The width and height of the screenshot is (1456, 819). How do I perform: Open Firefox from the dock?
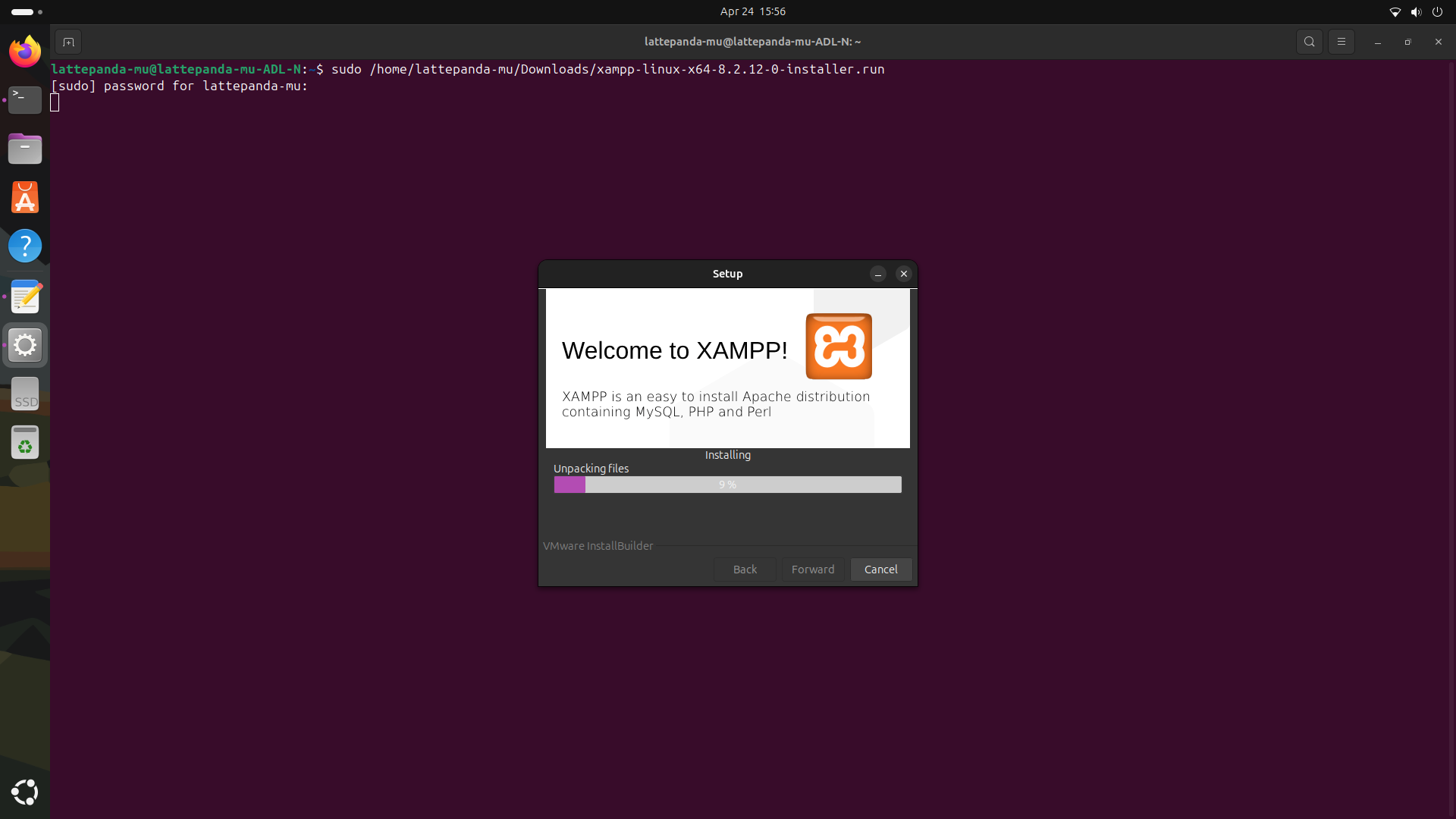tap(25, 52)
